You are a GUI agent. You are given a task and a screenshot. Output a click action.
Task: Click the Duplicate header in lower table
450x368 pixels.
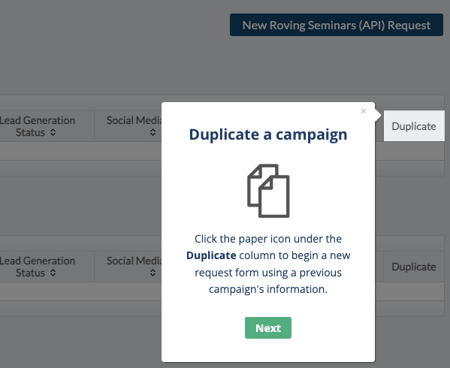414,267
